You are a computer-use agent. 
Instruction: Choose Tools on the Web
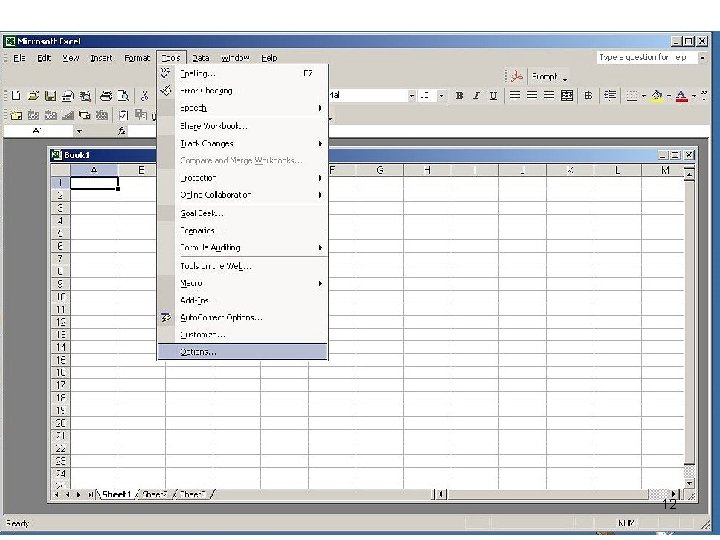(x=242, y=266)
